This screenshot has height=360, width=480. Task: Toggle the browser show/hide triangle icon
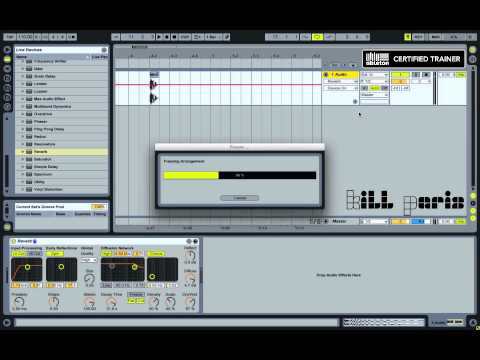point(7,50)
